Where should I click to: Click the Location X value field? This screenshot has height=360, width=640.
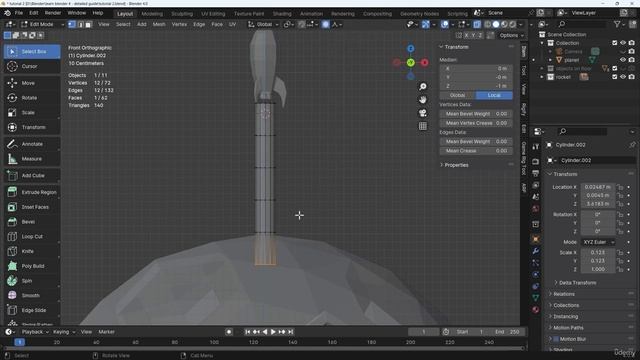pos(598,187)
